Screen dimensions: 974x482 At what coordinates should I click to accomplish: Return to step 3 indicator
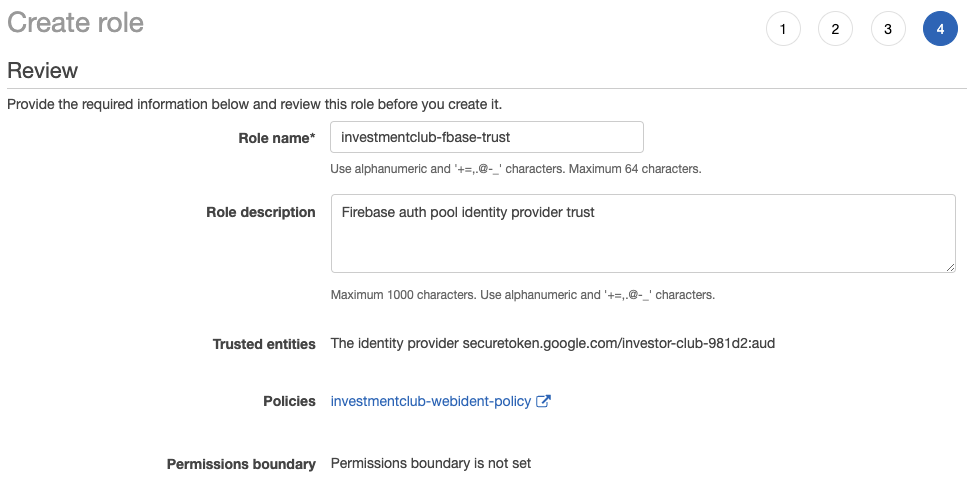(x=888, y=29)
